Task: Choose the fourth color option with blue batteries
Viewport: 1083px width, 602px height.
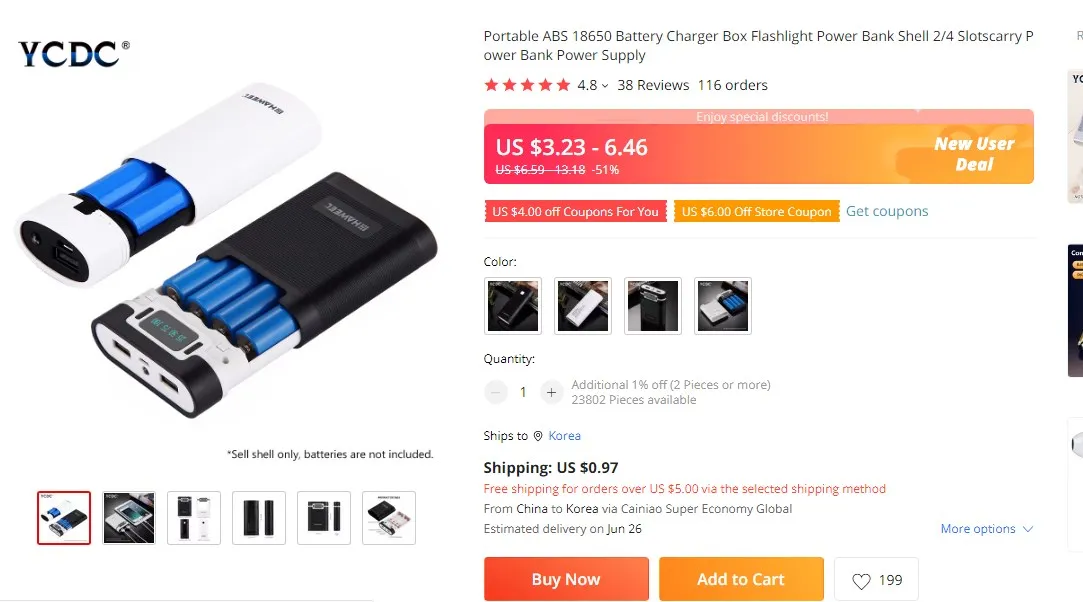Action: pyautogui.click(x=722, y=306)
